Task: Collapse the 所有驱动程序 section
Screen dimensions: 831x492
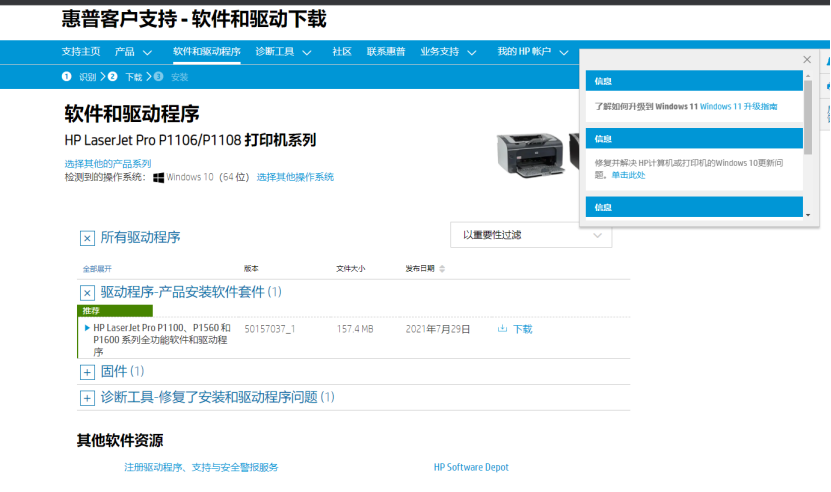Action: click(x=87, y=238)
